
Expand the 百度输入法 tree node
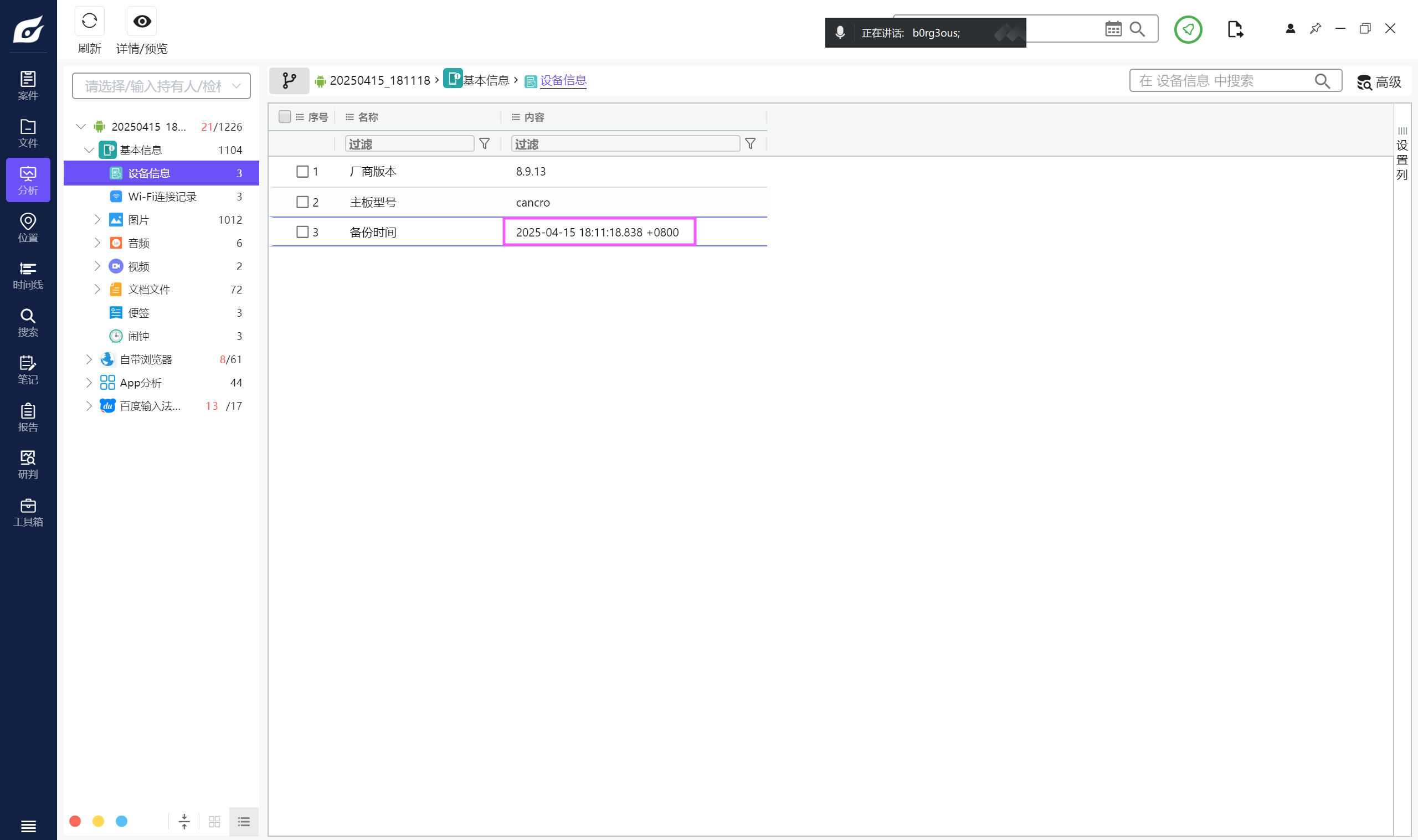tap(89, 406)
